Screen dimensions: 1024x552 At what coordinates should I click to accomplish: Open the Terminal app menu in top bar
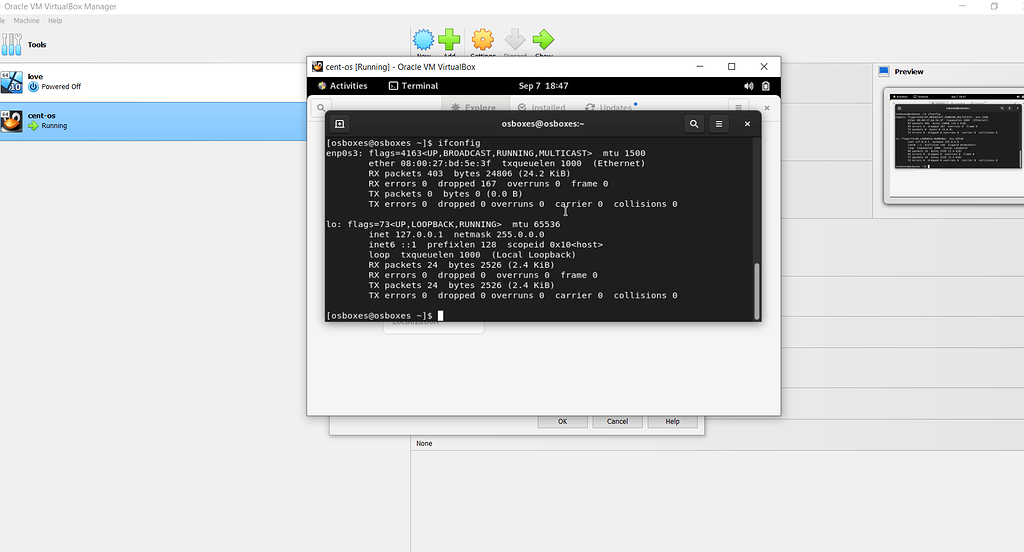tap(413, 86)
